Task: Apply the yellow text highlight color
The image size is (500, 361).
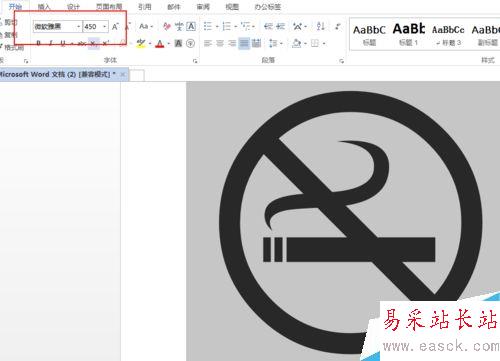Action: point(141,43)
